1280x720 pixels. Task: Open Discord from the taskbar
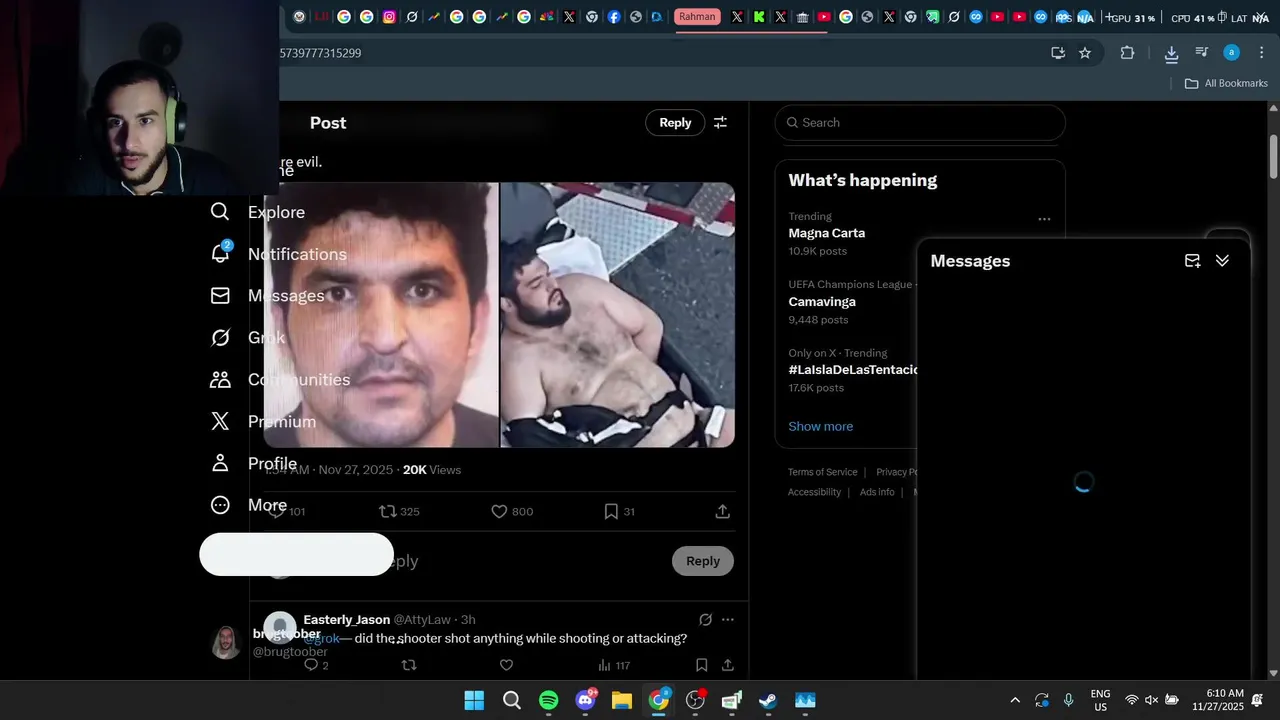point(586,700)
